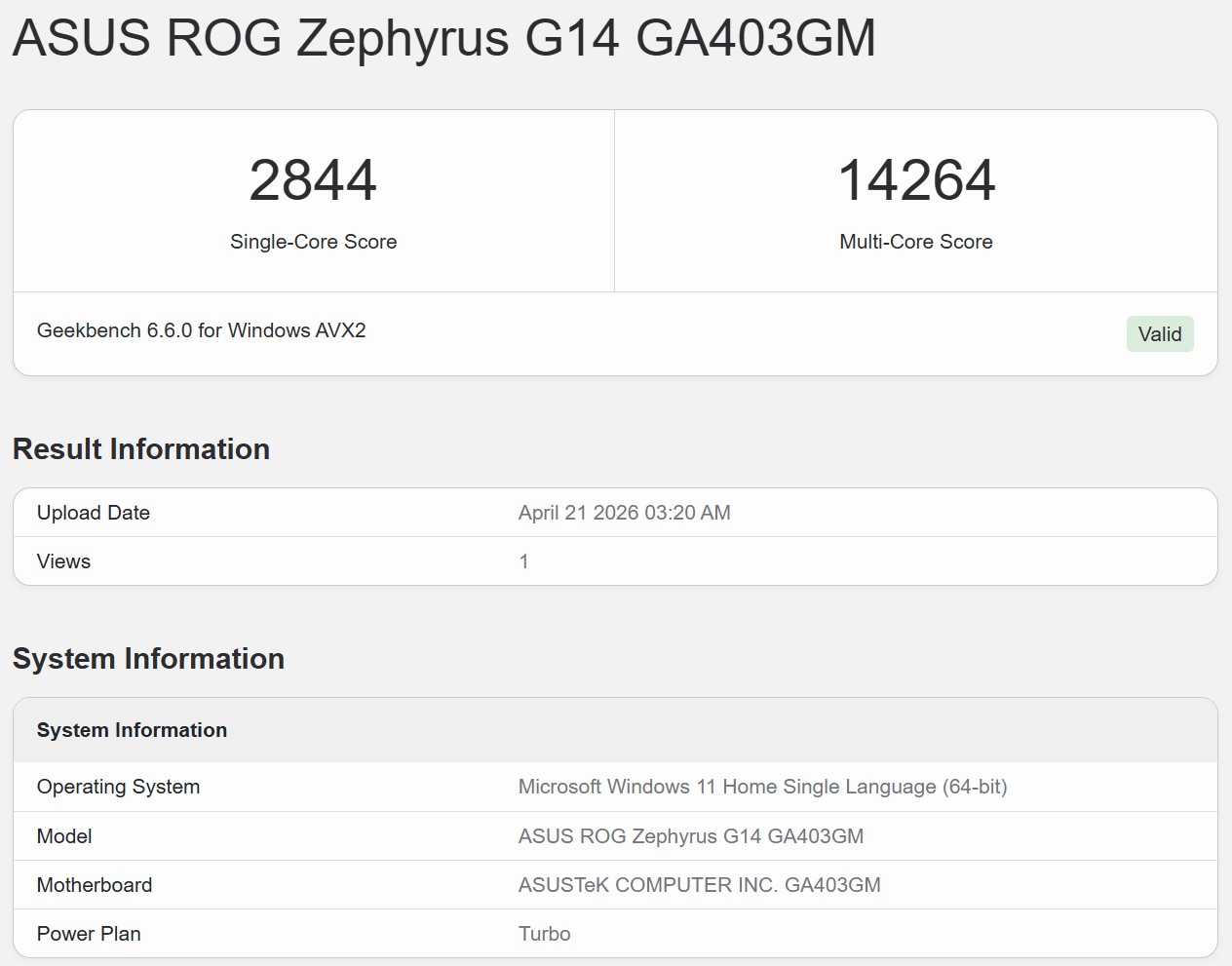Select the single-core score value 2844
Screen dimensions: 1232x966
tap(313, 180)
